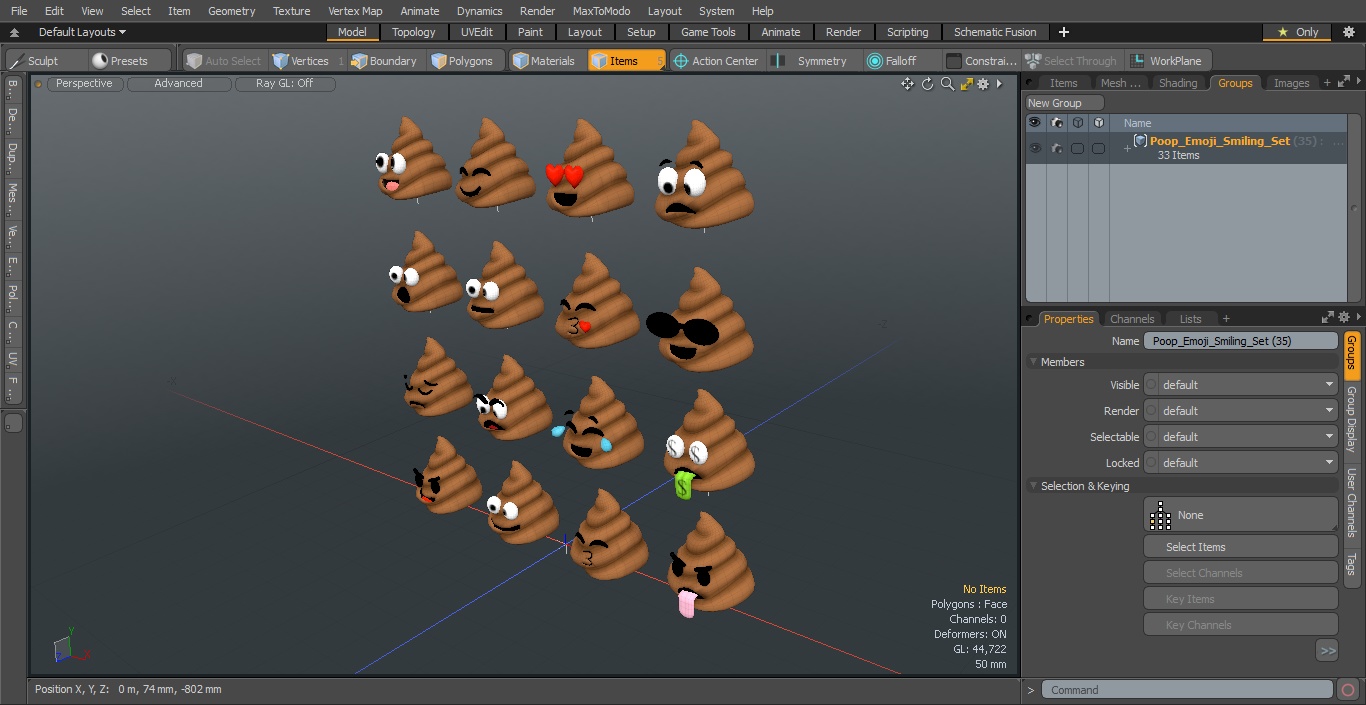Click the Poop_Emoji_Smiling_Set group icon
Viewport: 1366px width, 705px height.
pyautogui.click(x=1140, y=141)
